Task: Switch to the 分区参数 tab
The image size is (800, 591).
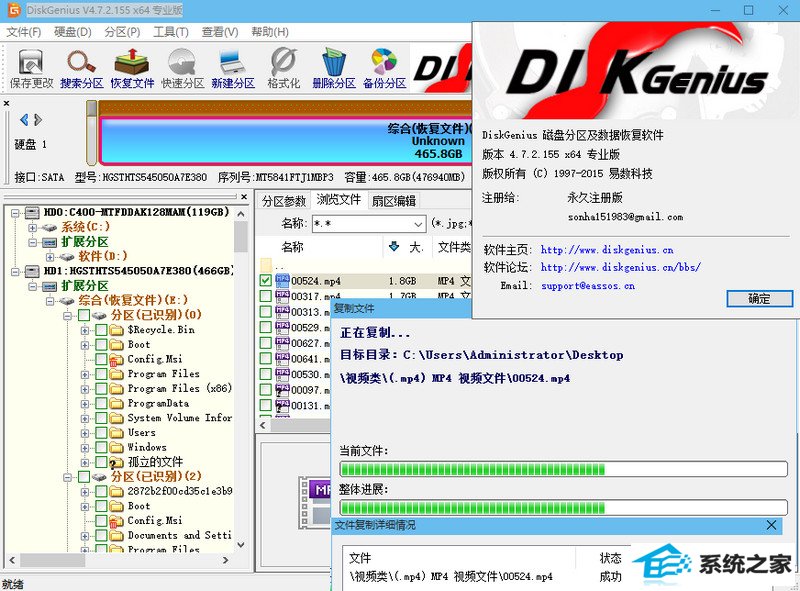Action: [x=284, y=201]
